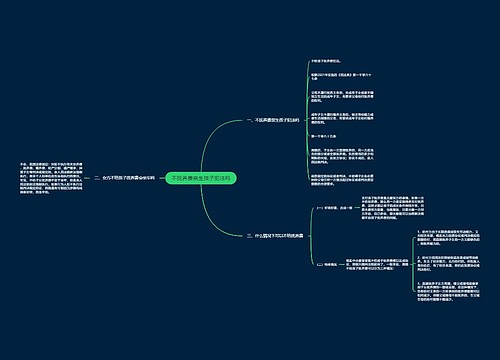This screenshot has height=360, width=500.
Task: Click description paragraph right of (二) 特殊情况
Action: pos(377,264)
